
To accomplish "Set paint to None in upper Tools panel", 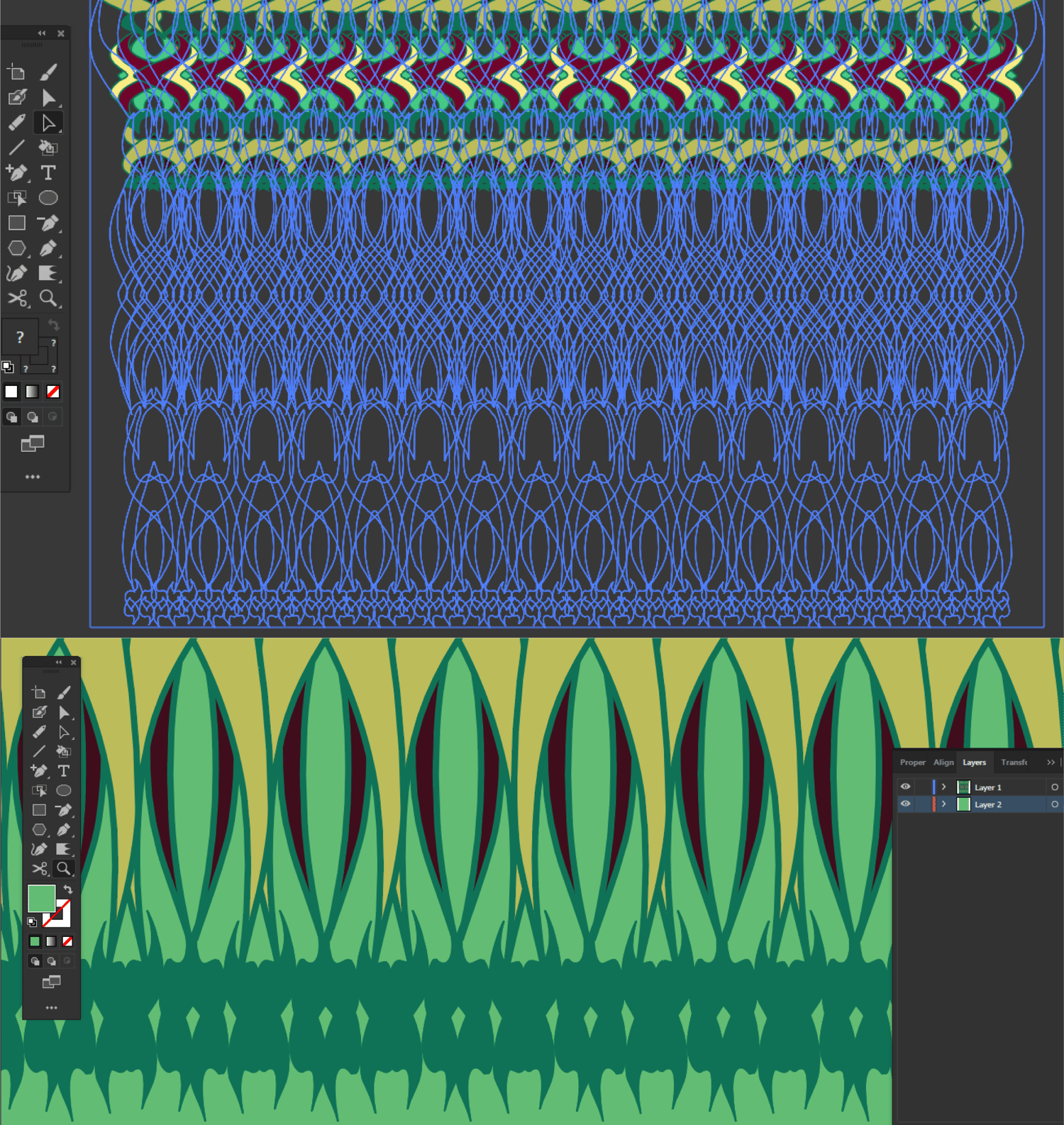I will [53, 392].
